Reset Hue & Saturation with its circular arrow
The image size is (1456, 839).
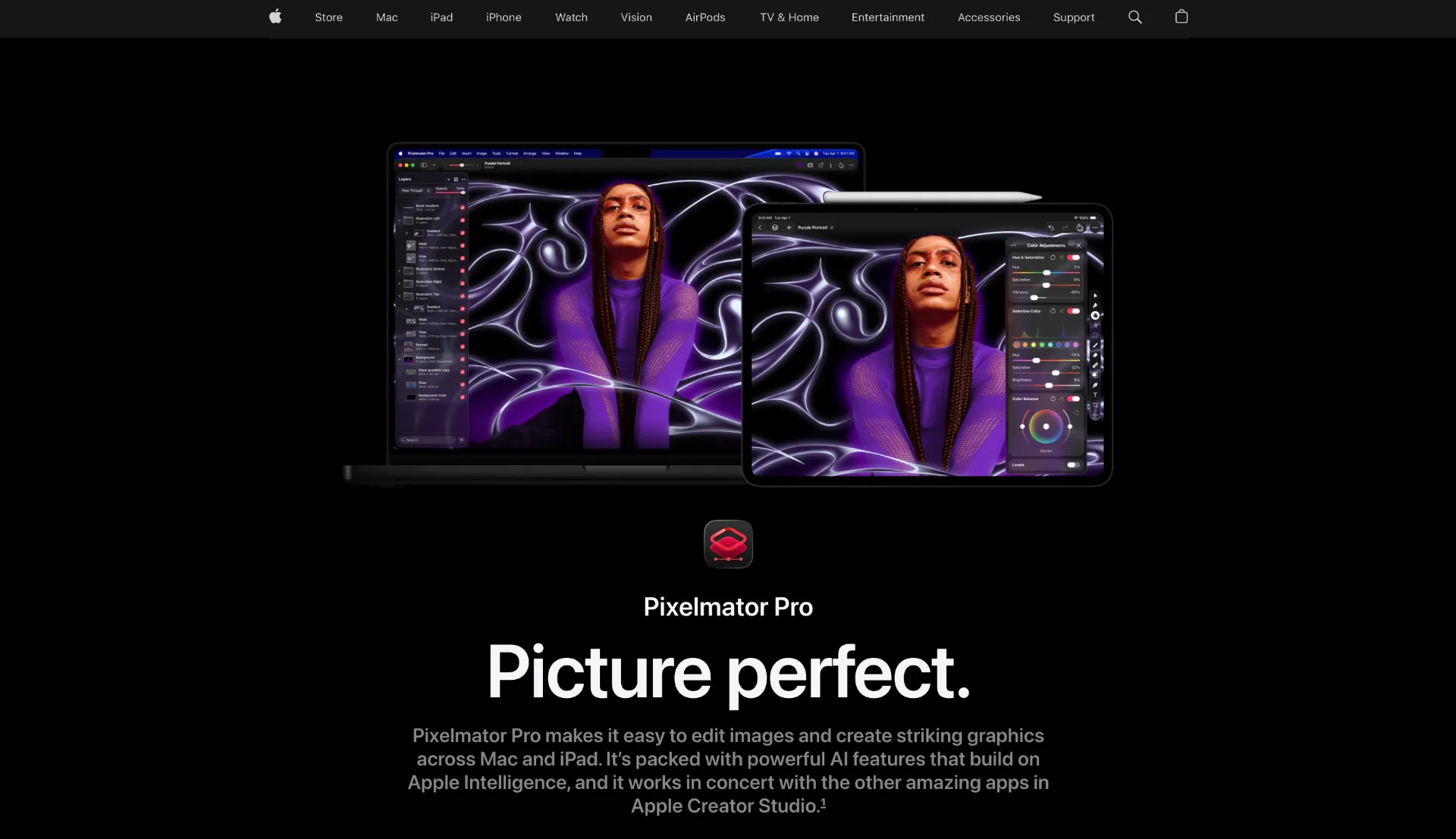tap(1053, 258)
